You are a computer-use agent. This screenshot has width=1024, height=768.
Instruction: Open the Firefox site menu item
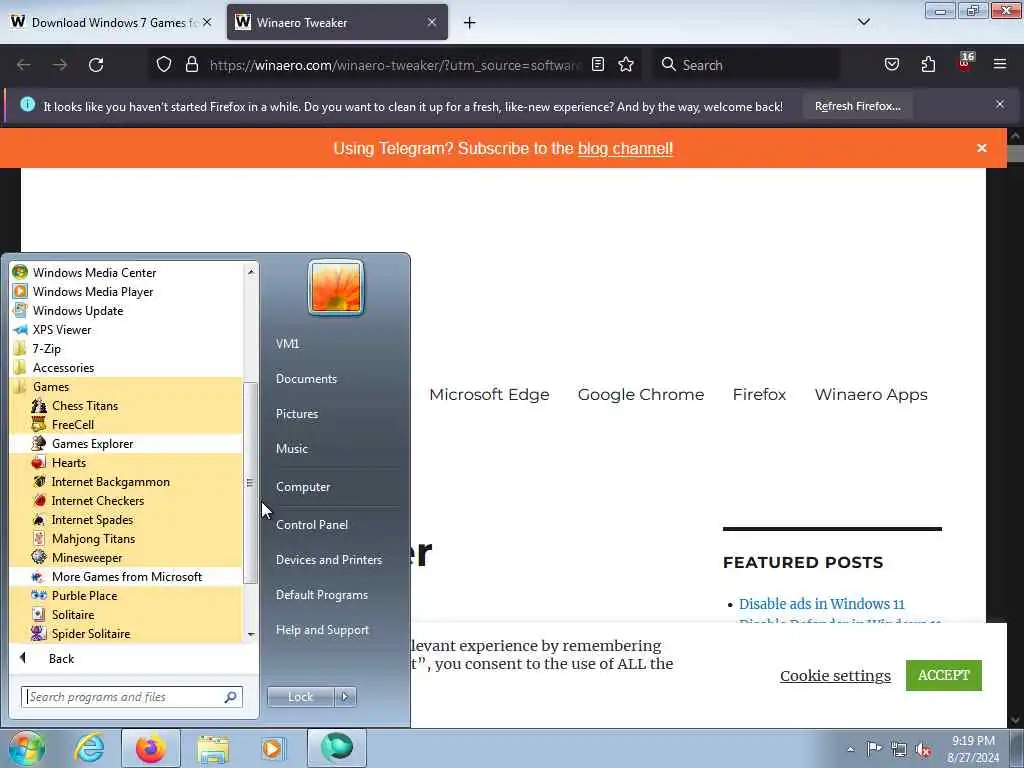point(759,394)
